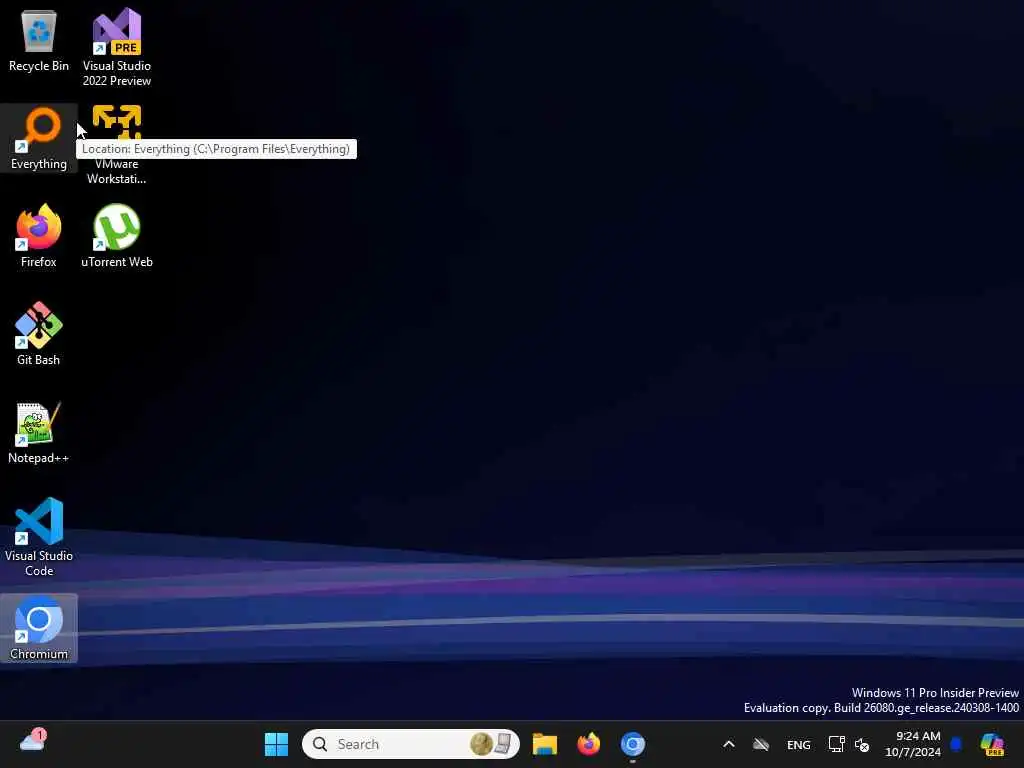Open File Explorer from the taskbar
This screenshot has width=1024, height=768.
click(545, 744)
